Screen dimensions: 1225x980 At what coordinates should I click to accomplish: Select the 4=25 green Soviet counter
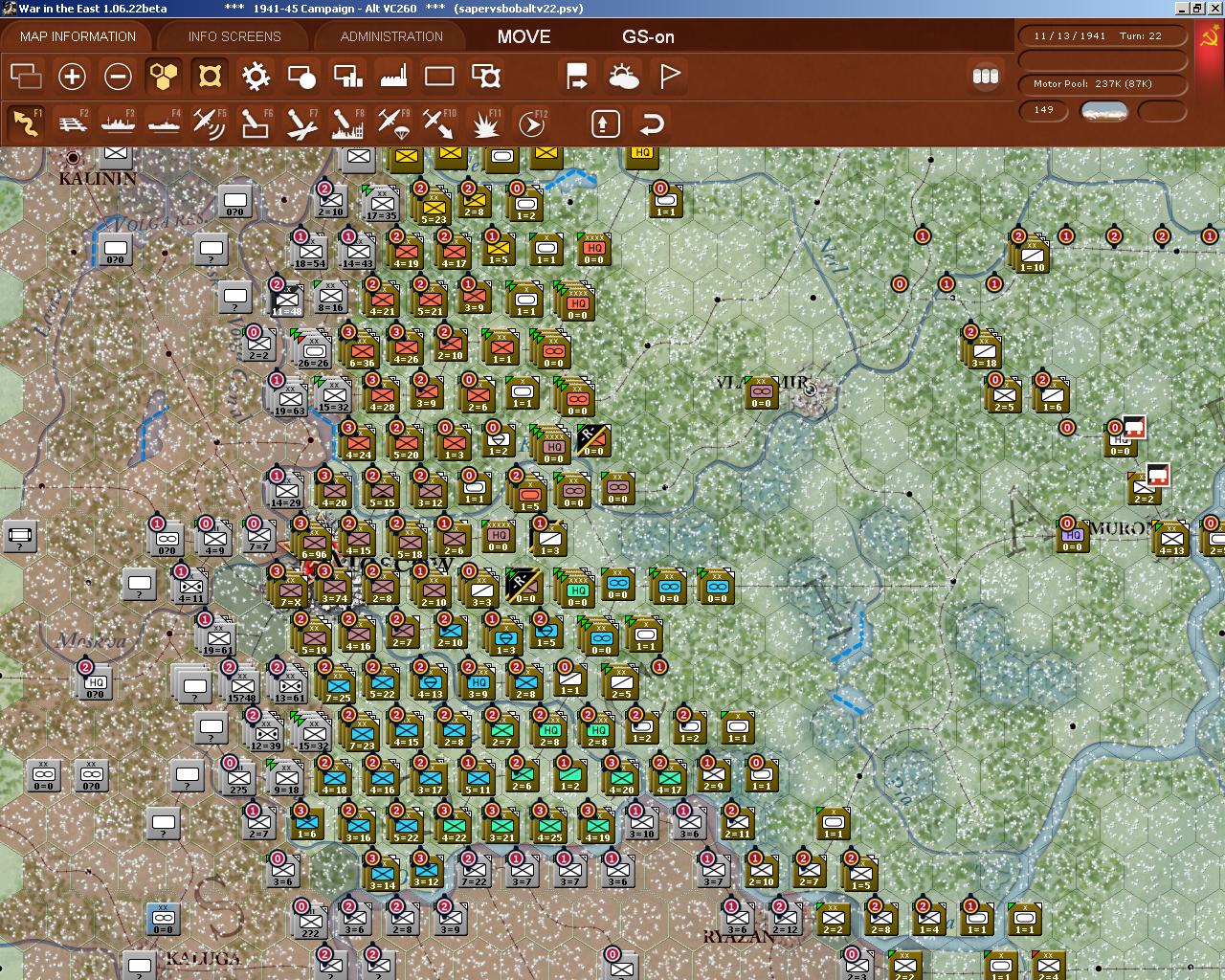[x=549, y=826]
